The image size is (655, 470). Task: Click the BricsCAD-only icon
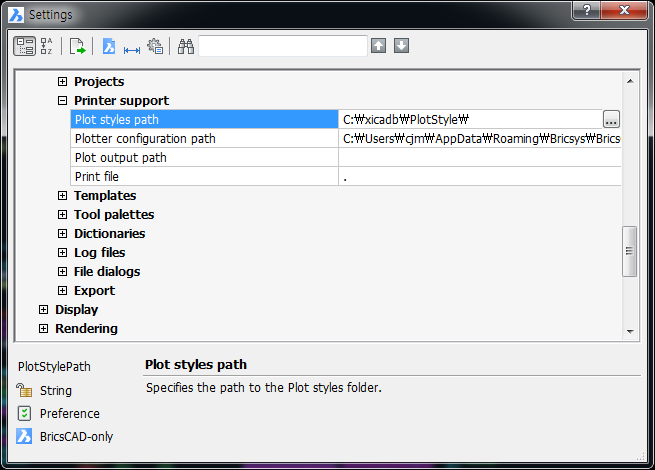24,436
